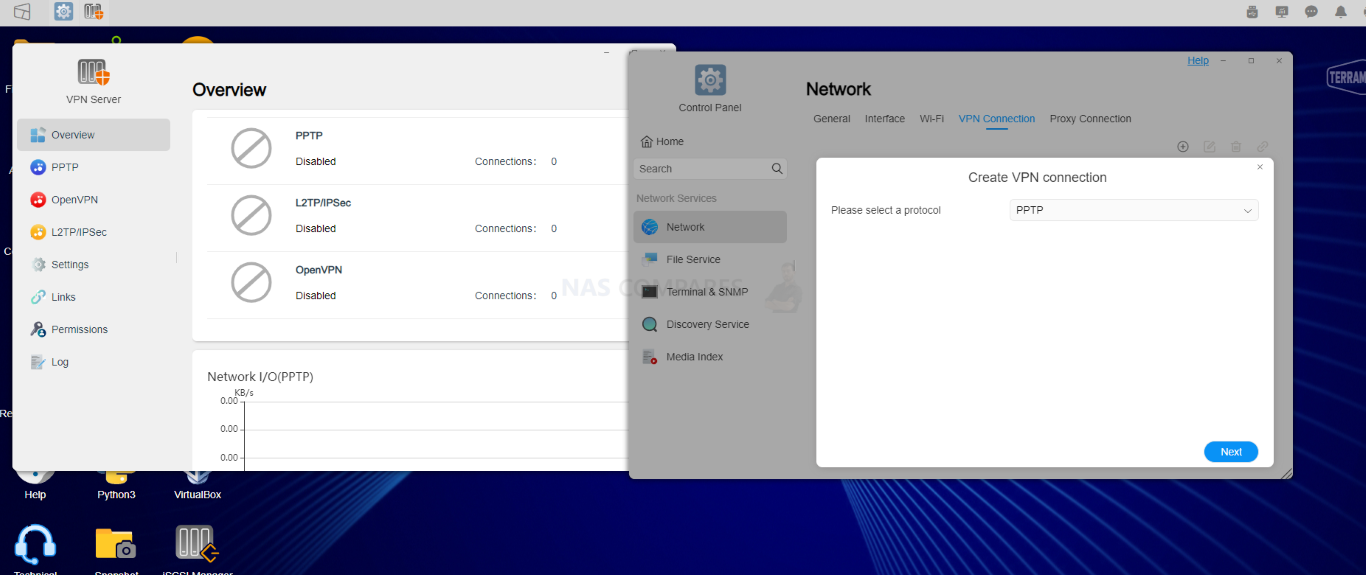
Task: Click the delete VPN connection trash icon
Action: tap(1236, 147)
